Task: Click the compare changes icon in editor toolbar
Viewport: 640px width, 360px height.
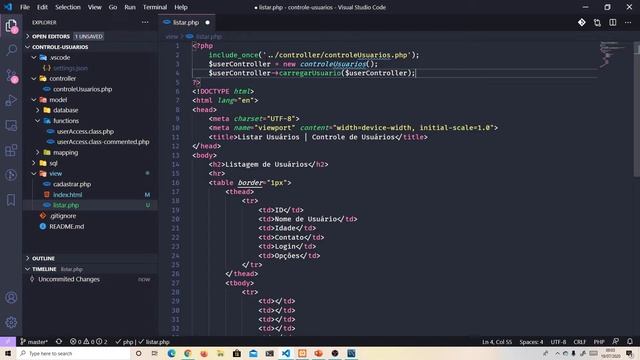Action: point(597,22)
